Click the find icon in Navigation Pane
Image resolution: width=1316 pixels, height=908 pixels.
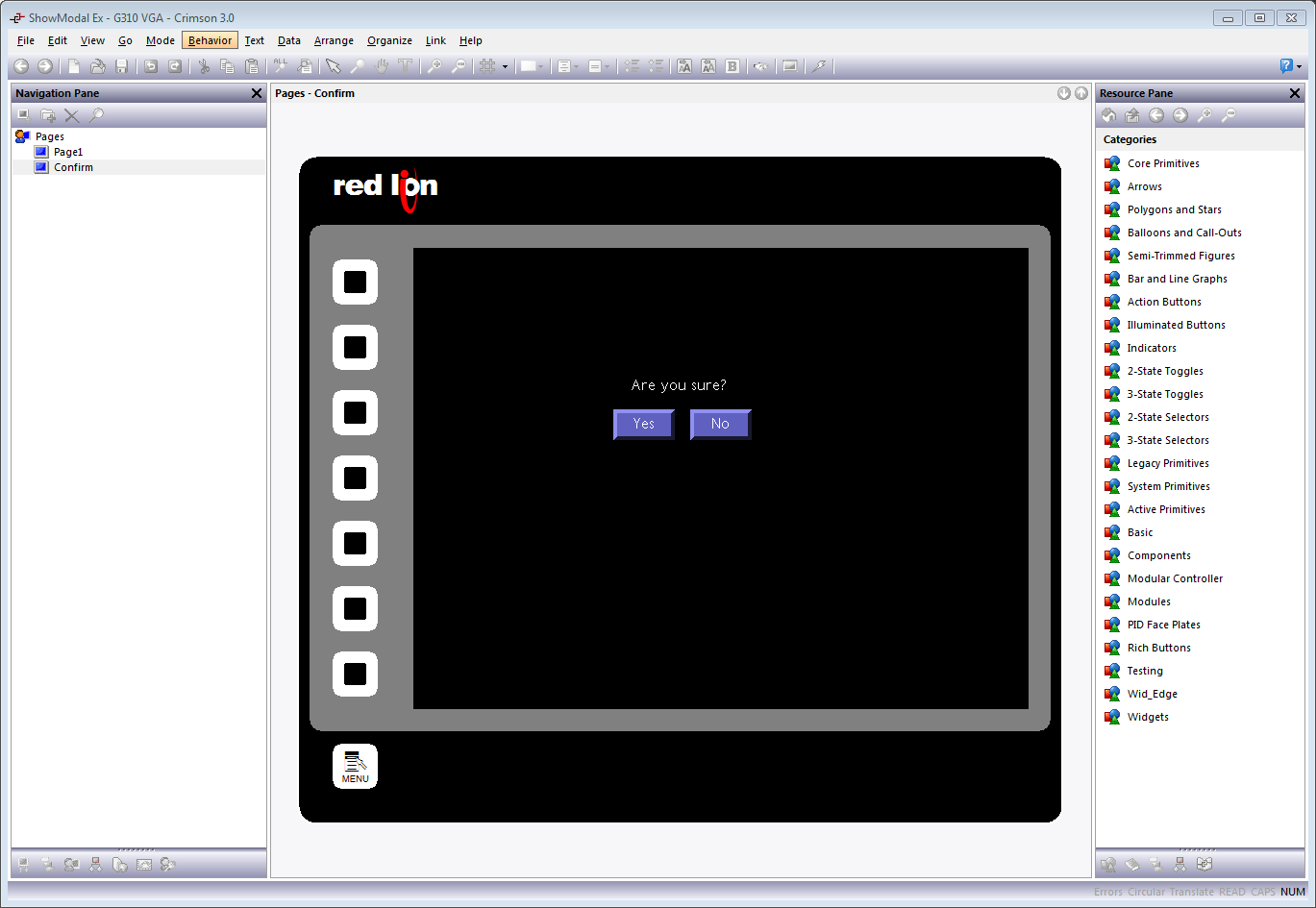point(96,115)
